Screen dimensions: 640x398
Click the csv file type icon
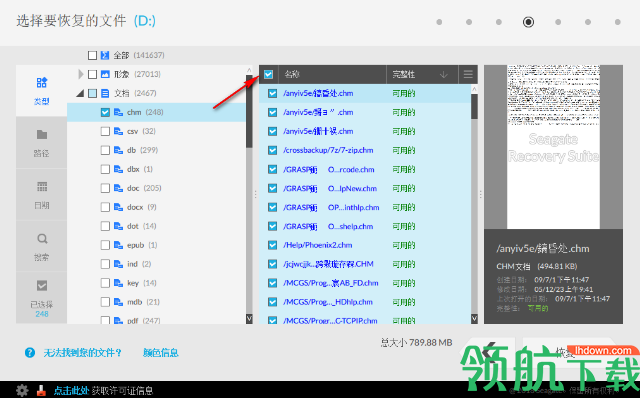(118, 131)
